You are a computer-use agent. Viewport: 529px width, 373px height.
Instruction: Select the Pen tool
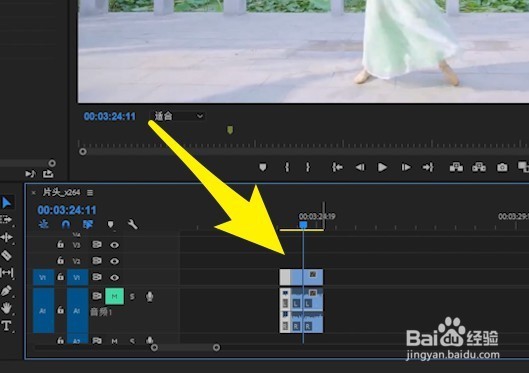pos(6,290)
